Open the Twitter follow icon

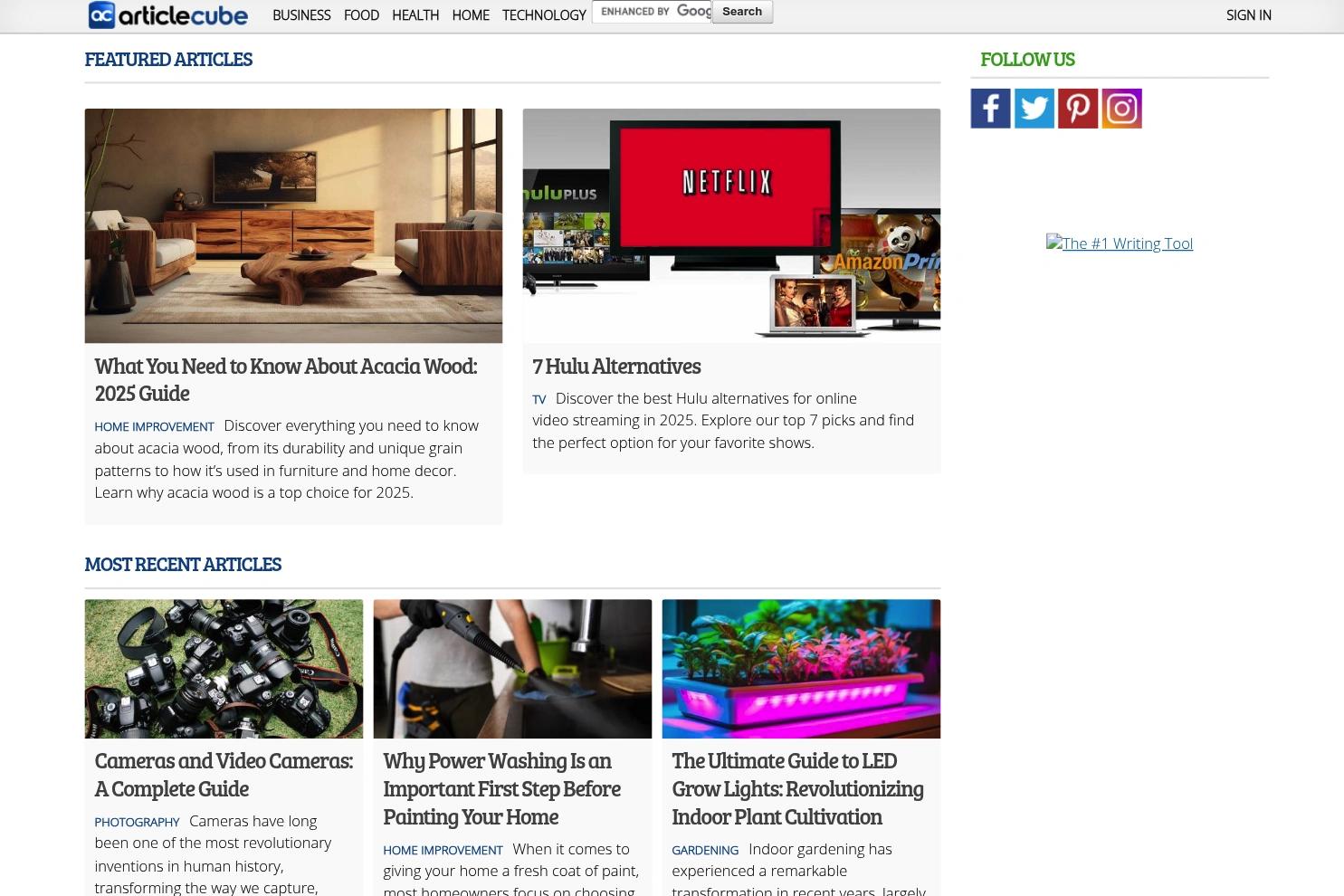pyautogui.click(x=1034, y=109)
